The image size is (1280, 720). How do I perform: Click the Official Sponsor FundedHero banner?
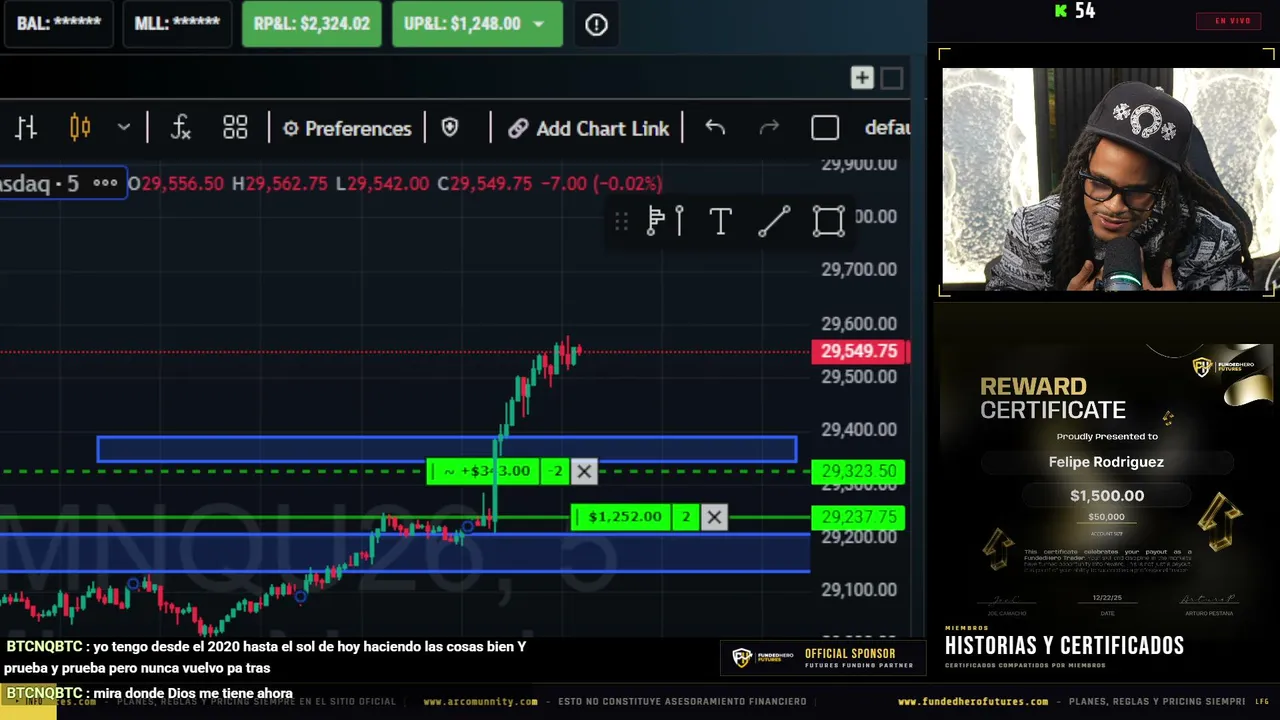822,658
